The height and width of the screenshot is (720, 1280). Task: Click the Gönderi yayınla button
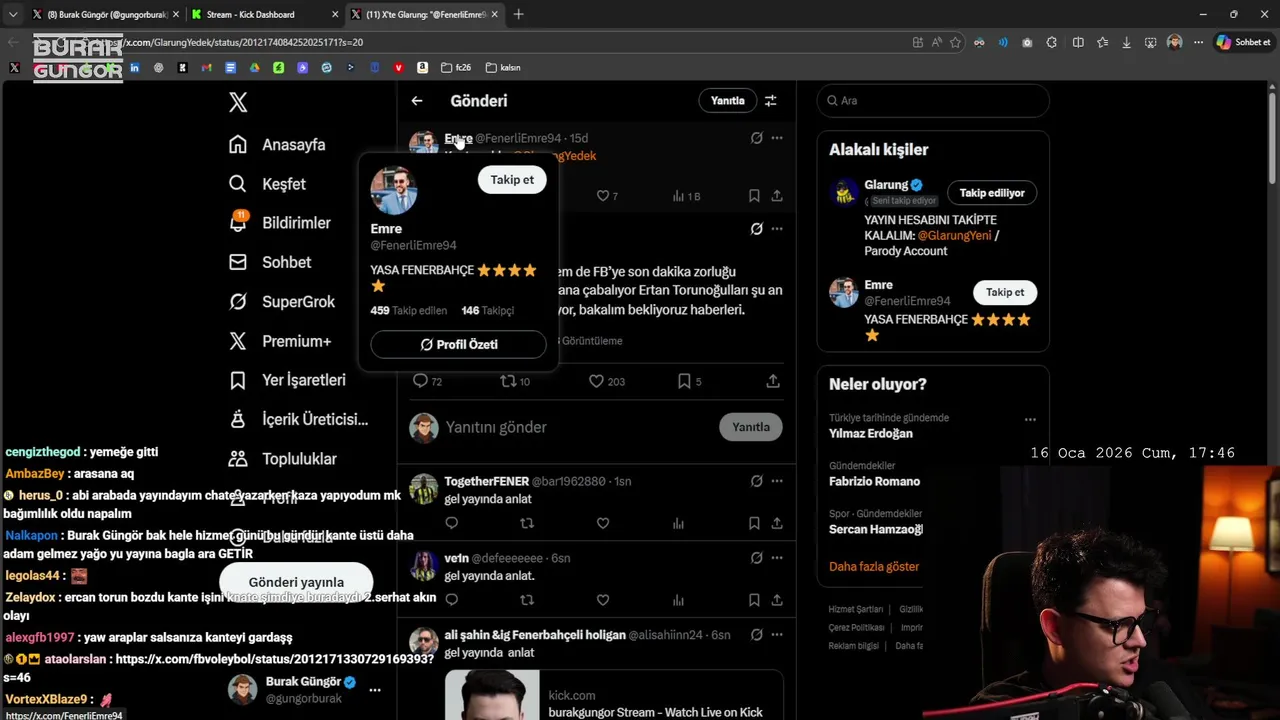pos(296,582)
